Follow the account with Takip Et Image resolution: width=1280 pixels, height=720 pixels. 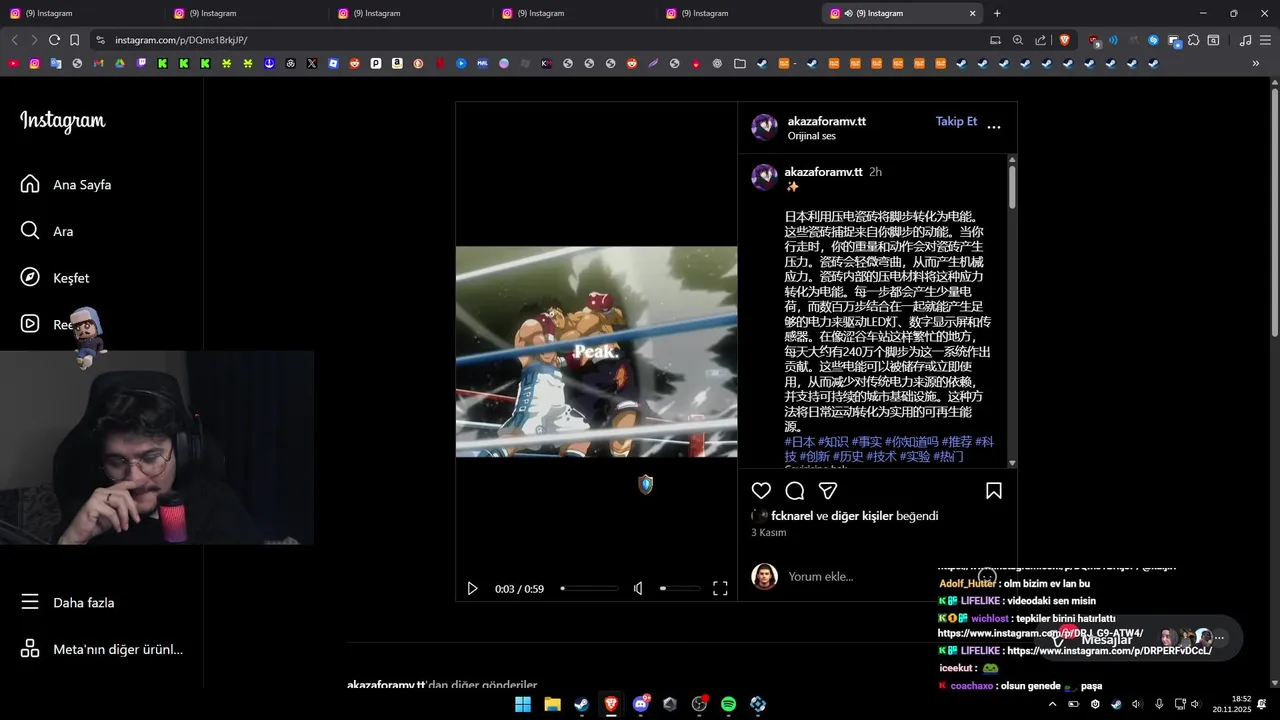tap(956, 121)
